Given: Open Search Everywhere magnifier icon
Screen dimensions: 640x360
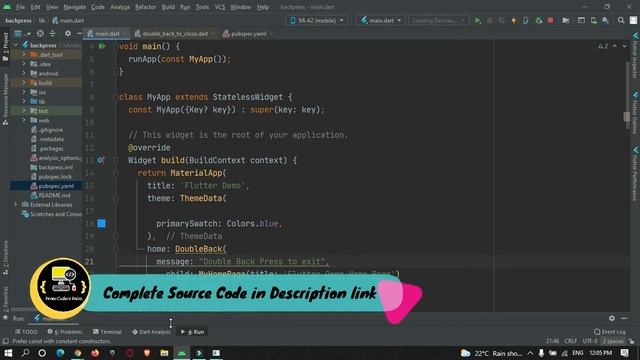Looking at the screenshot, I should 621,20.
